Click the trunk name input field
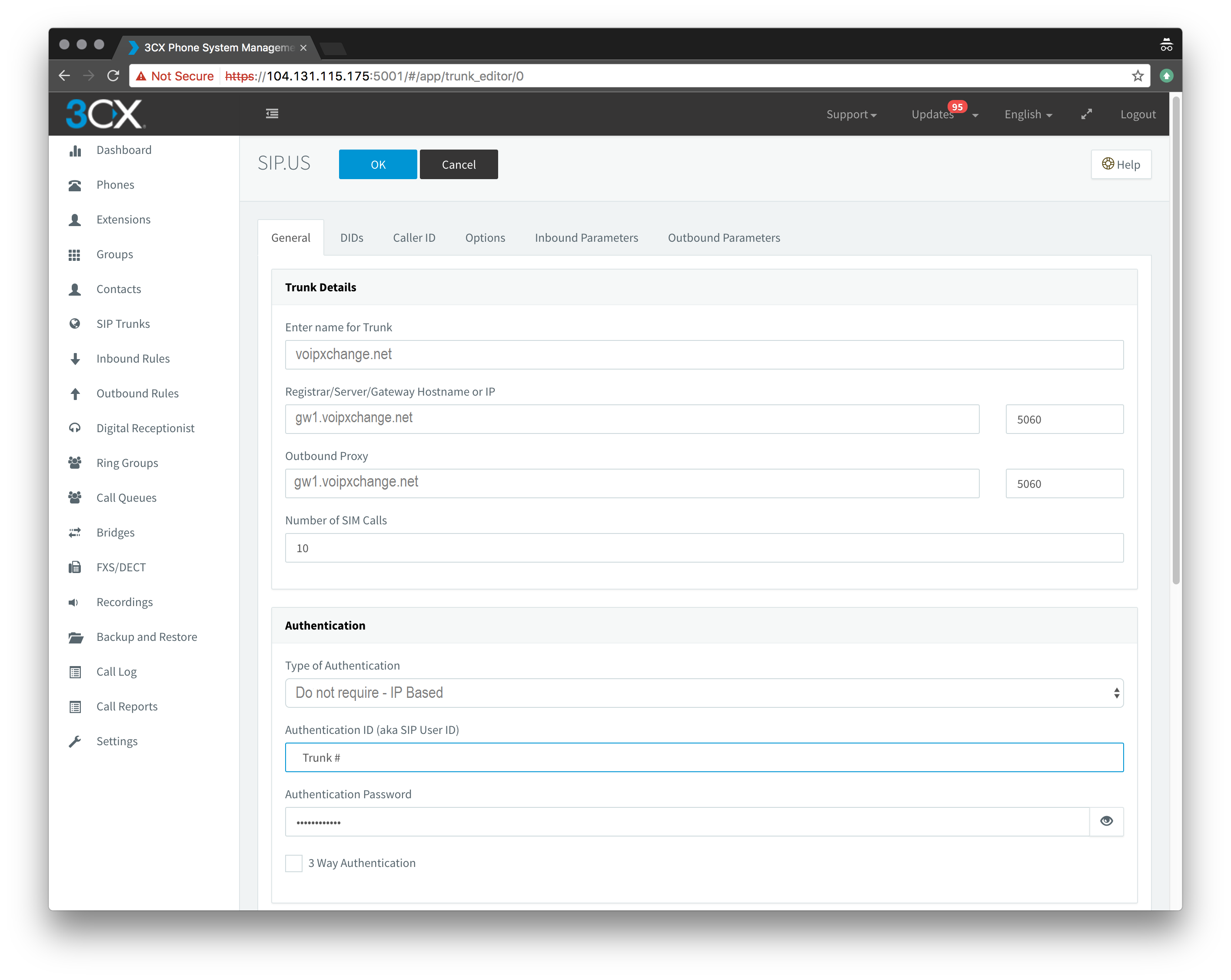 pyautogui.click(x=704, y=355)
